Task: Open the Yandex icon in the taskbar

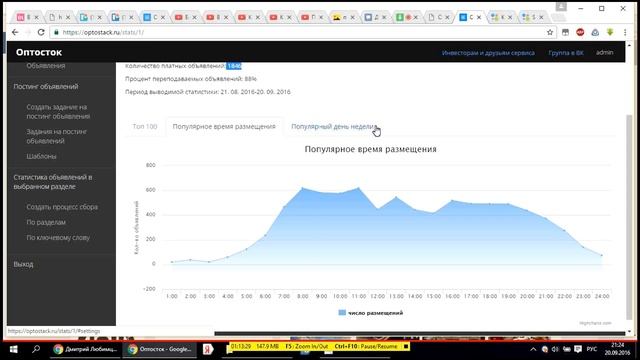Action: click(208, 349)
